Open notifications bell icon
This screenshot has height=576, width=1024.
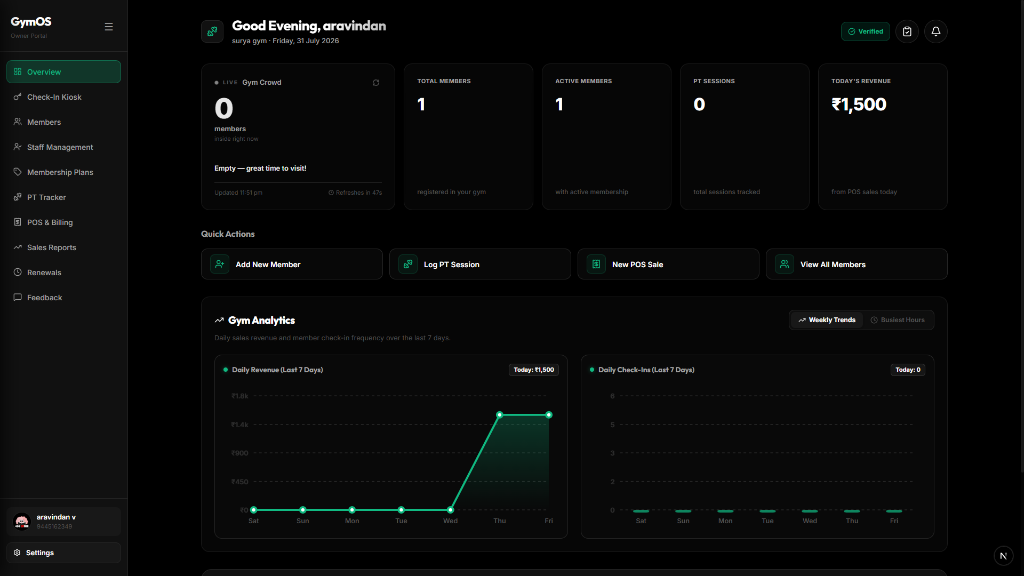click(x=936, y=31)
